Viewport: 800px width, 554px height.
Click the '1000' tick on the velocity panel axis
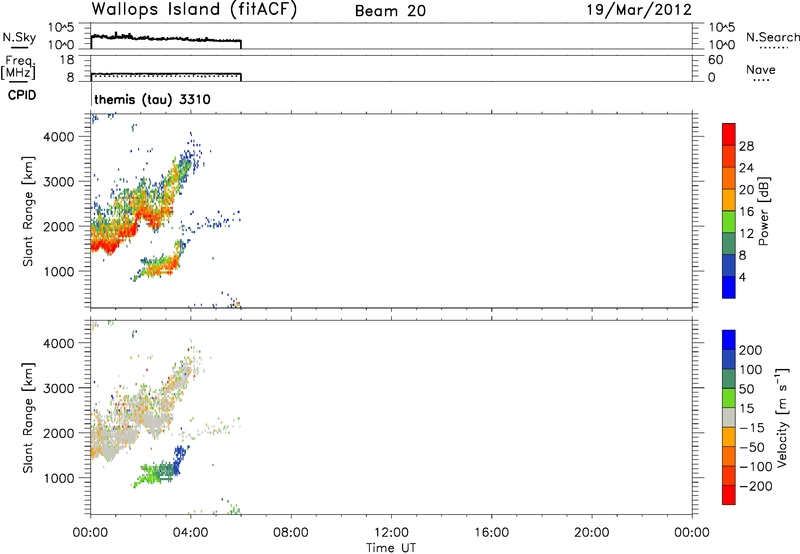(x=59, y=478)
